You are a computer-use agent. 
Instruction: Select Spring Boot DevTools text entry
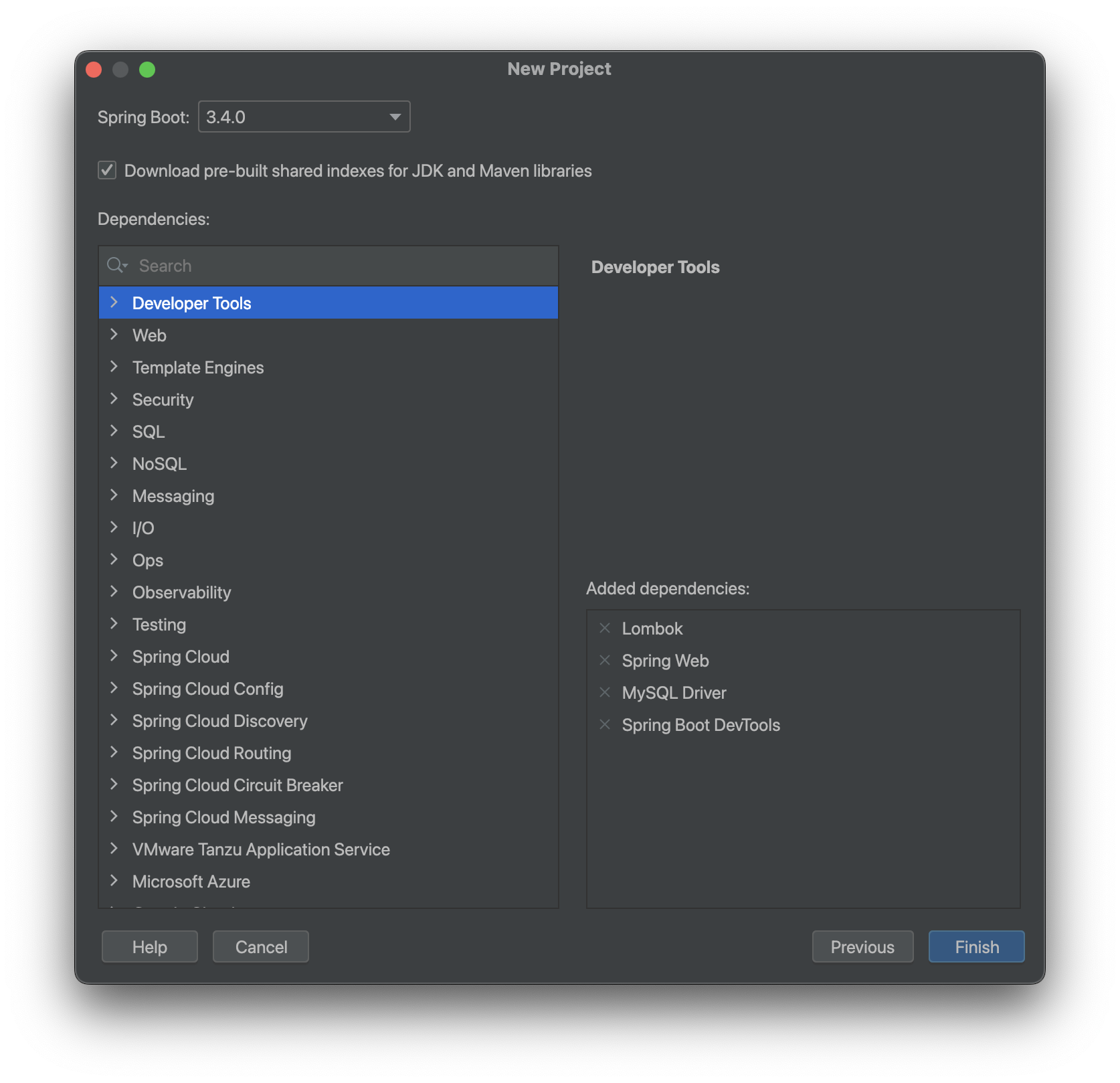[701, 725]
